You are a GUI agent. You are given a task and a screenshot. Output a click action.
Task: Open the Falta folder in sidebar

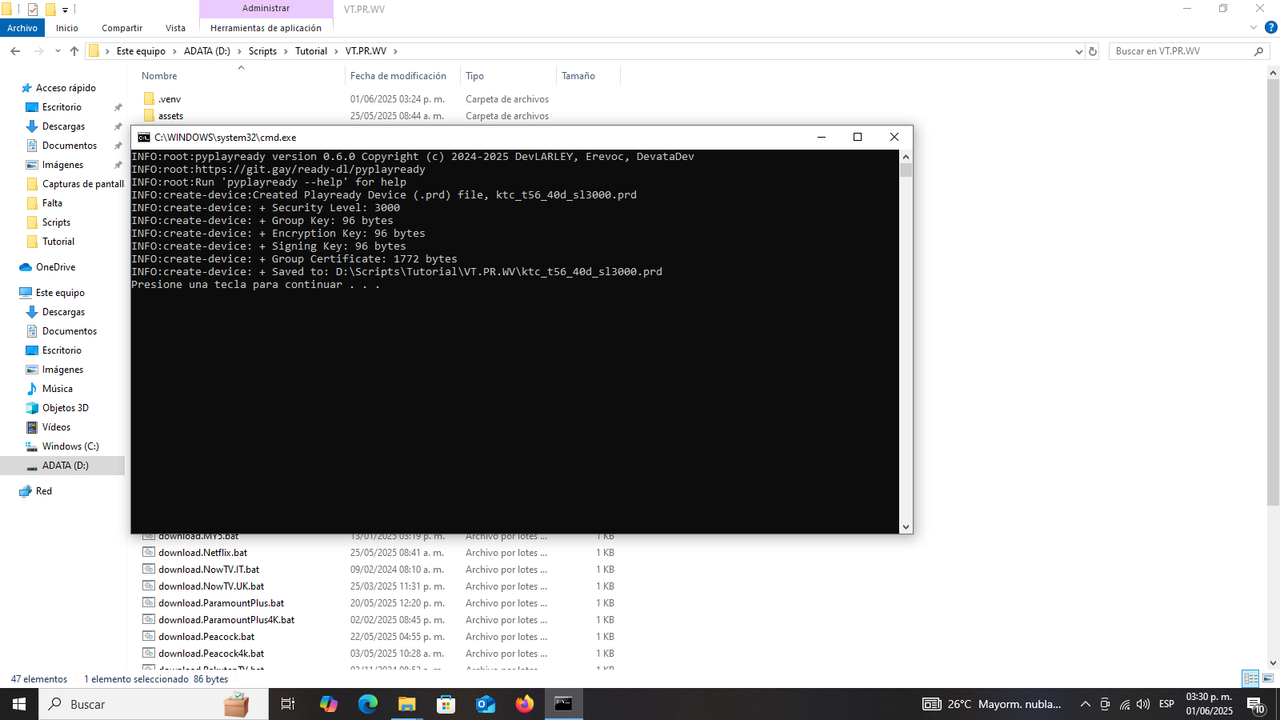point(52,203)
